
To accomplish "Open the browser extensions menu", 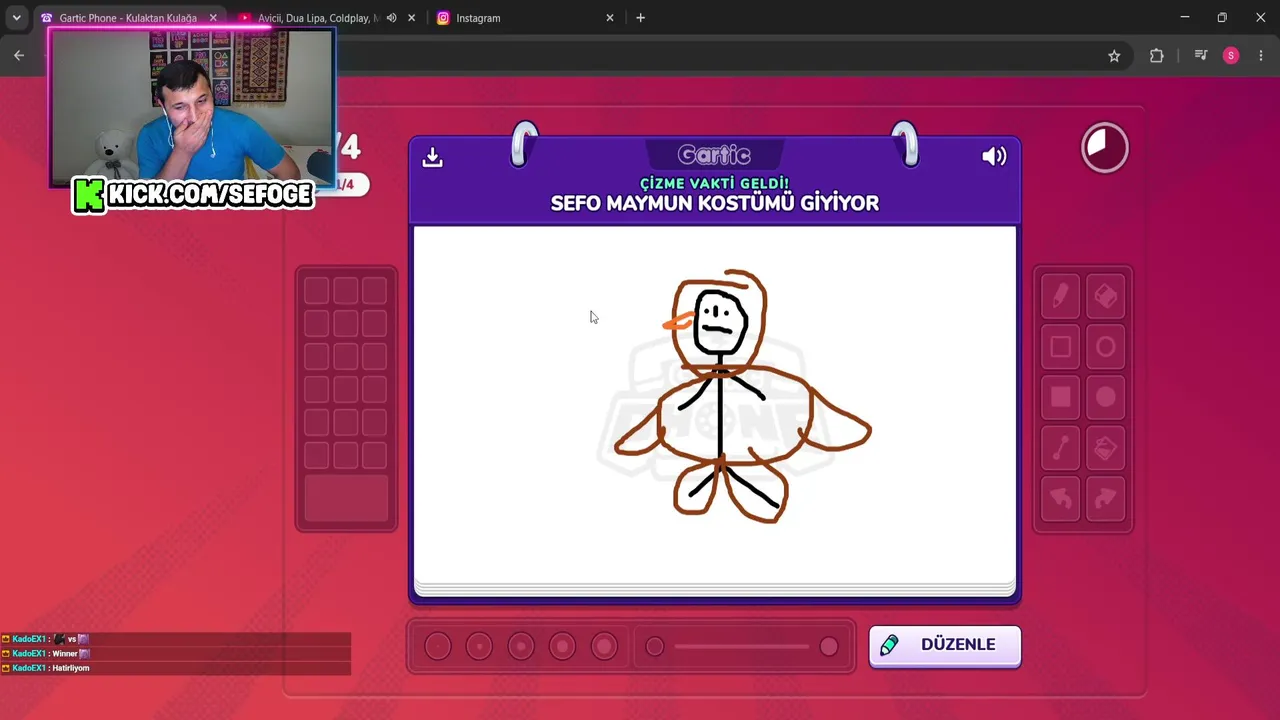I will tap(1157, 56).
